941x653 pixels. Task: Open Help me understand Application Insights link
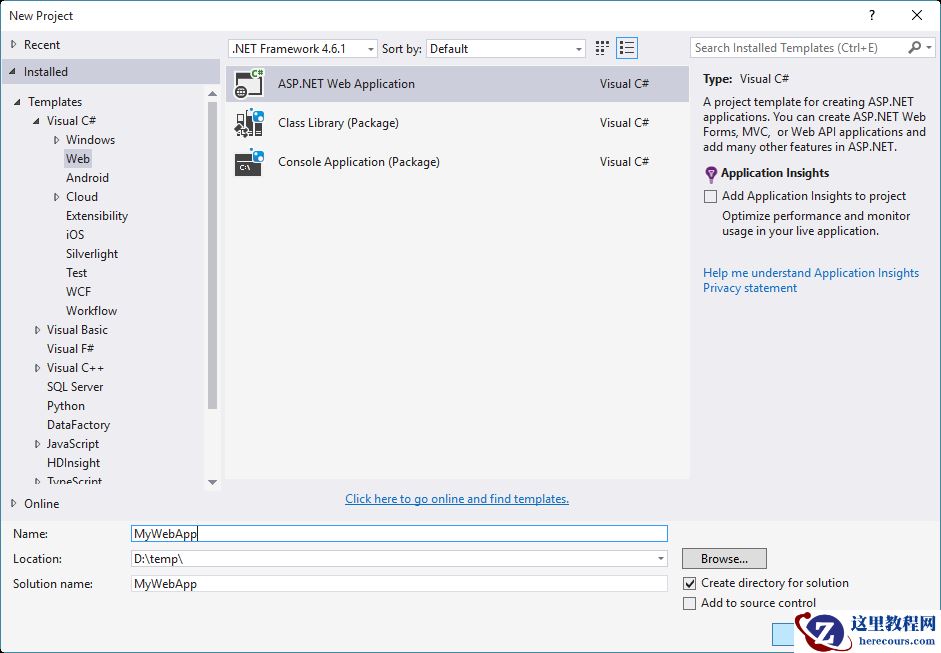point(811,273)
